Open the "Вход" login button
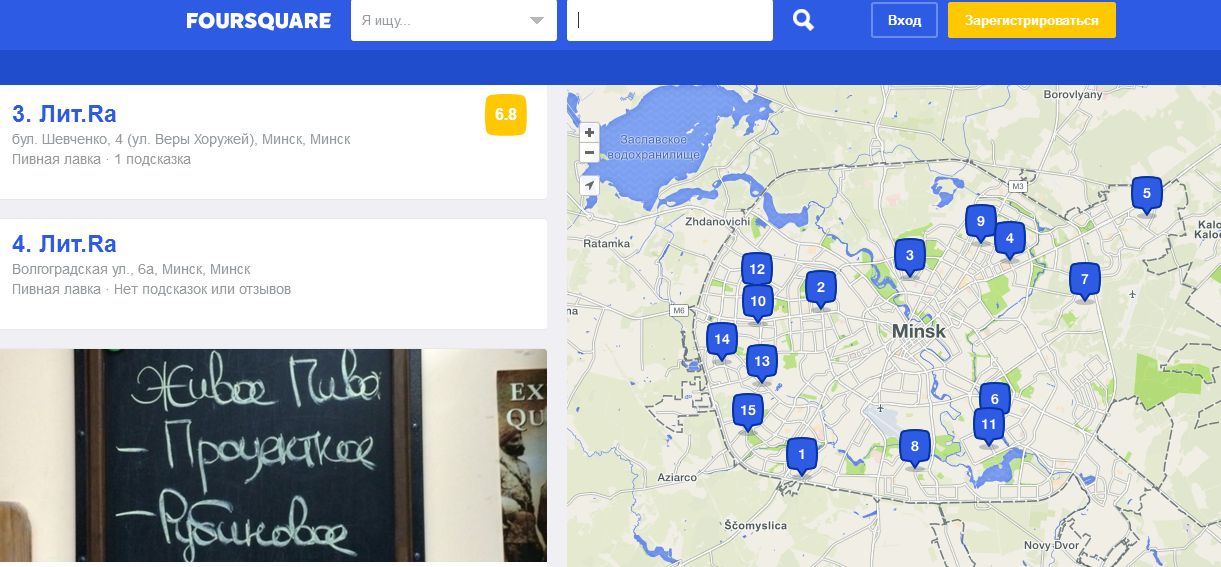The height and width of the screenshot is (567, 1221). (904, 20)
